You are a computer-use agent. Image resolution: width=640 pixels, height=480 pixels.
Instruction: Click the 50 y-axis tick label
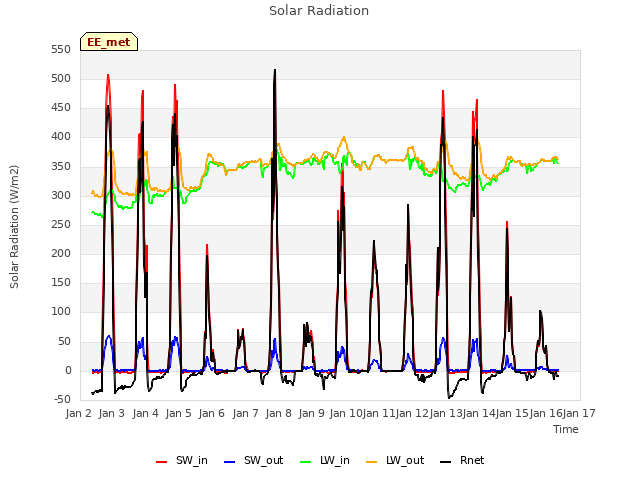64,341
